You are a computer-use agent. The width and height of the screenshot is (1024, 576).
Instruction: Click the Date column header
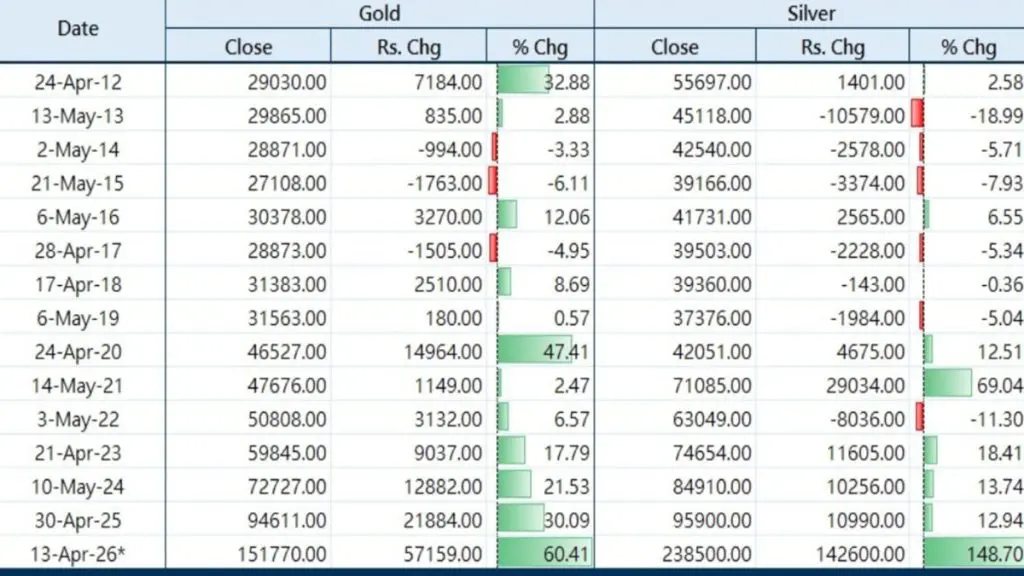point(77,29)
